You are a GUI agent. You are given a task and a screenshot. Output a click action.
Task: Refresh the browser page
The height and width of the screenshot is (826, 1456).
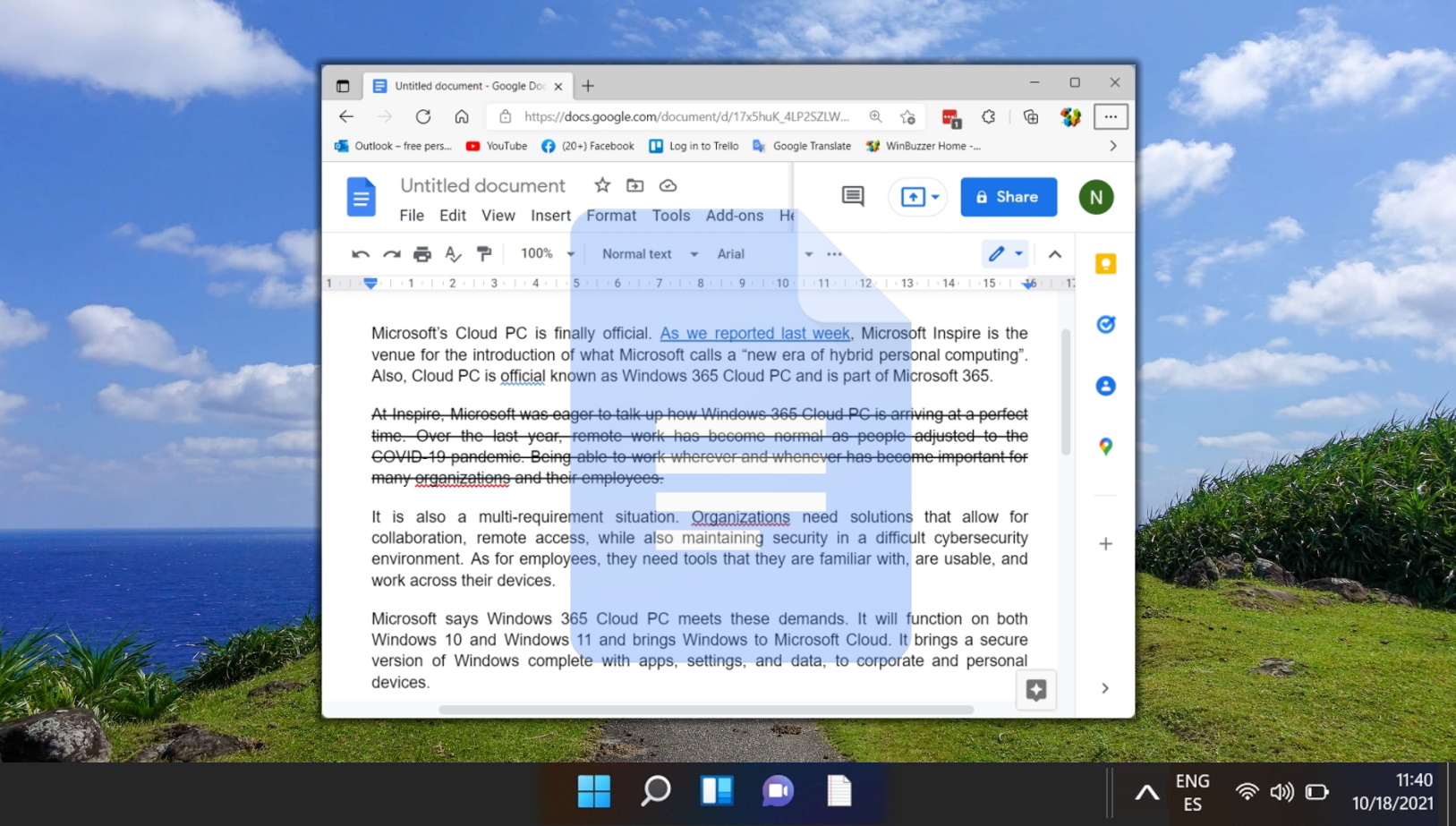tap(423, 116)
